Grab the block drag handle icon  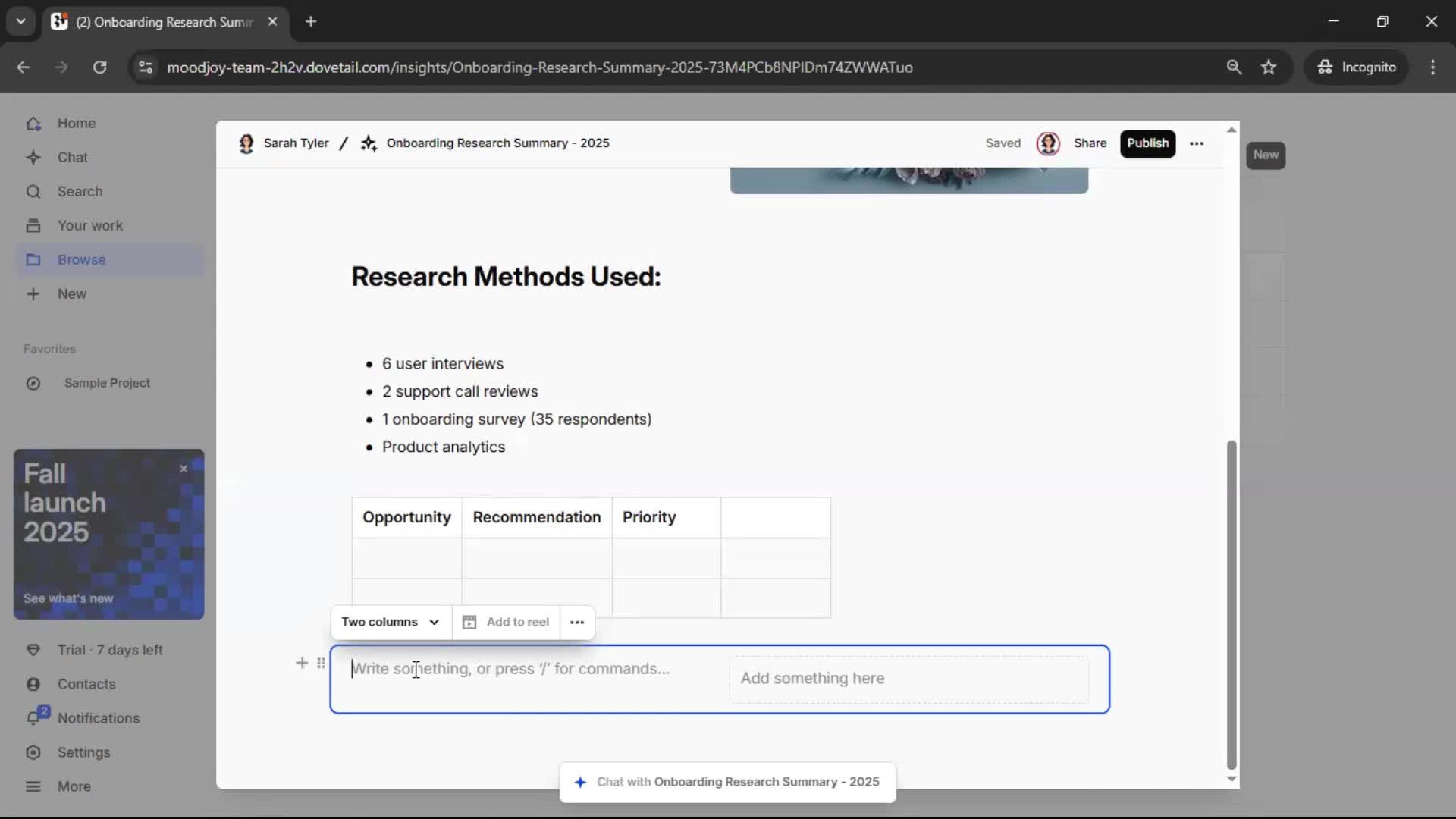click(322, 664)
